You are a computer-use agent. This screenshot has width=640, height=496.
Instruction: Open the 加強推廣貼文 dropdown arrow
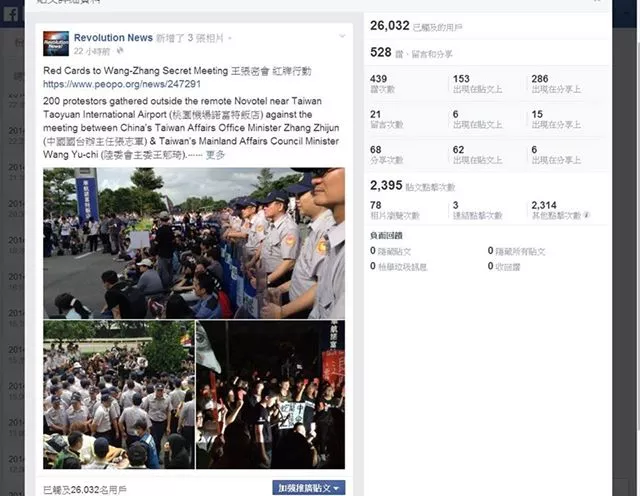click(x=336, y=488)
